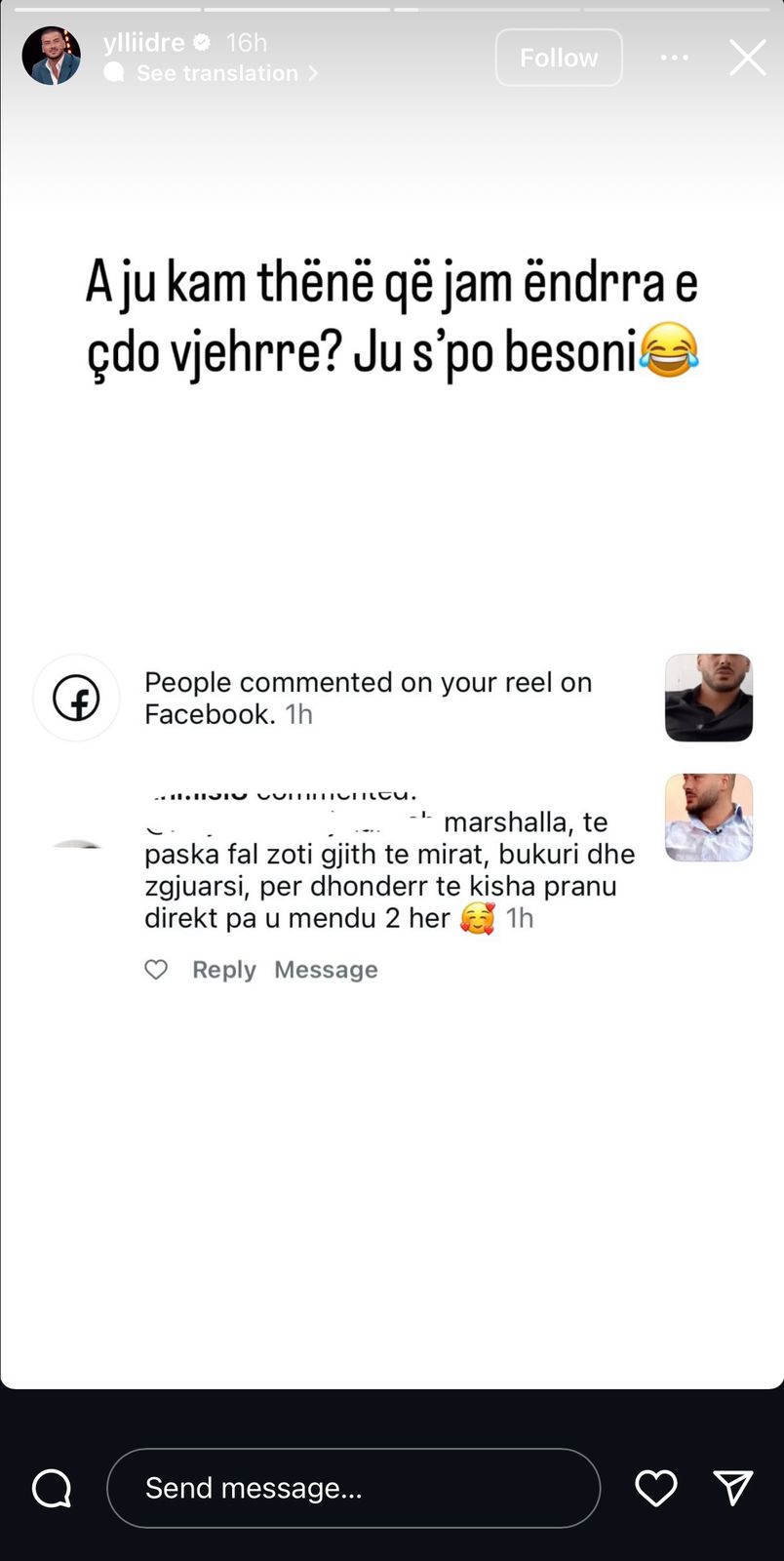The height and width of the screenshot is (1561, 784).
Task: Share the story with the paper plane icon
Action: point(733,1488)
